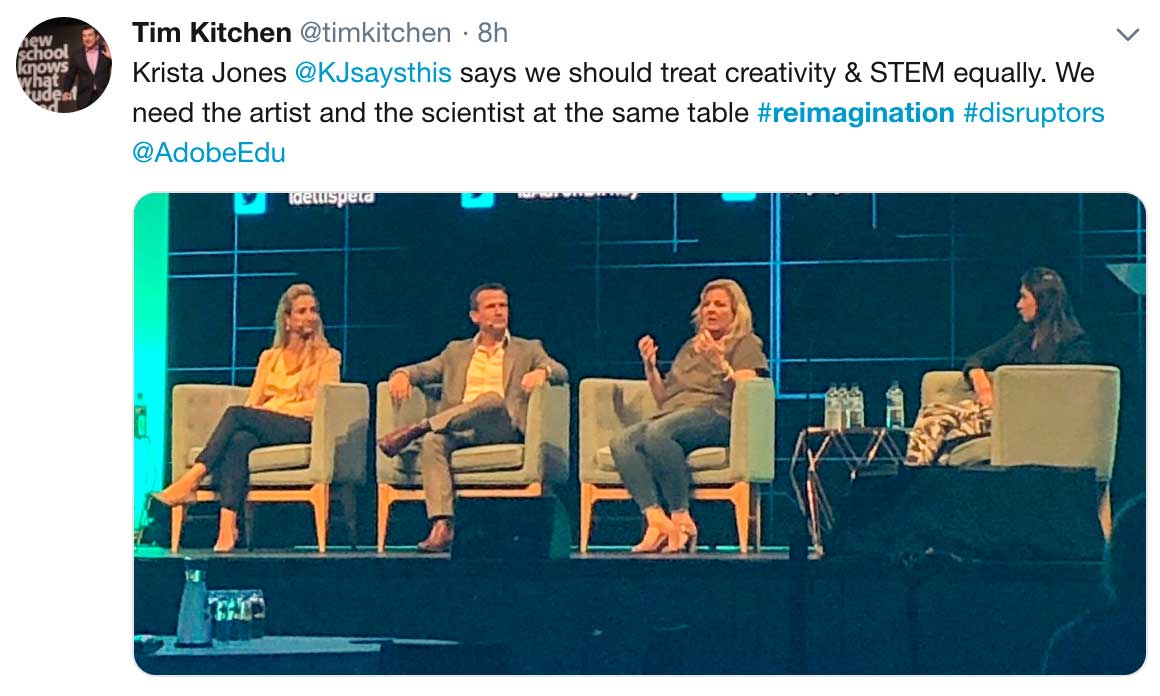Screen dimensions: 1160x696
Task: Click the leftmost Twitter bird logo on stage screen
Action: [251, 200]
